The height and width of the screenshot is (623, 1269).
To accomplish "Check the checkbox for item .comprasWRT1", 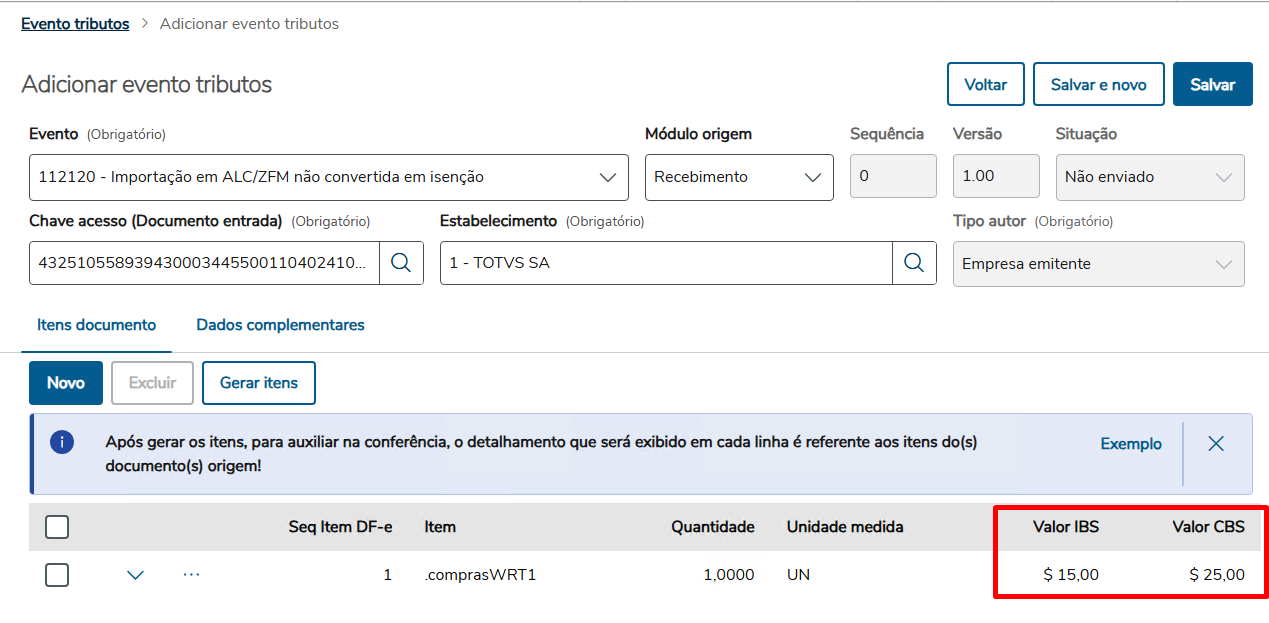I will pyautogui.click(x=57, y=575).
